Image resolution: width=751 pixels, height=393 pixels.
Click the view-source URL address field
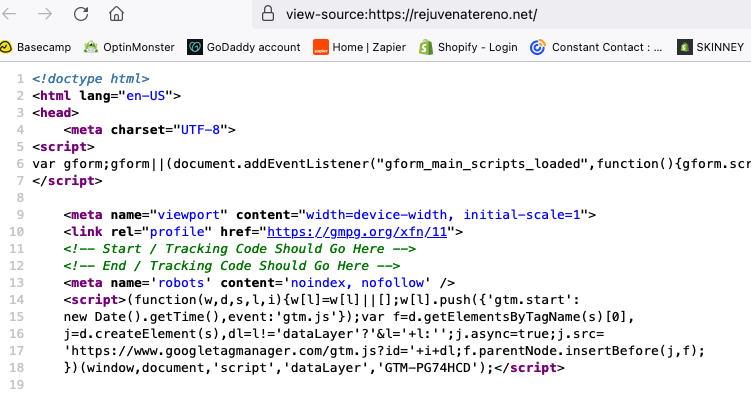tap(501, 14)
